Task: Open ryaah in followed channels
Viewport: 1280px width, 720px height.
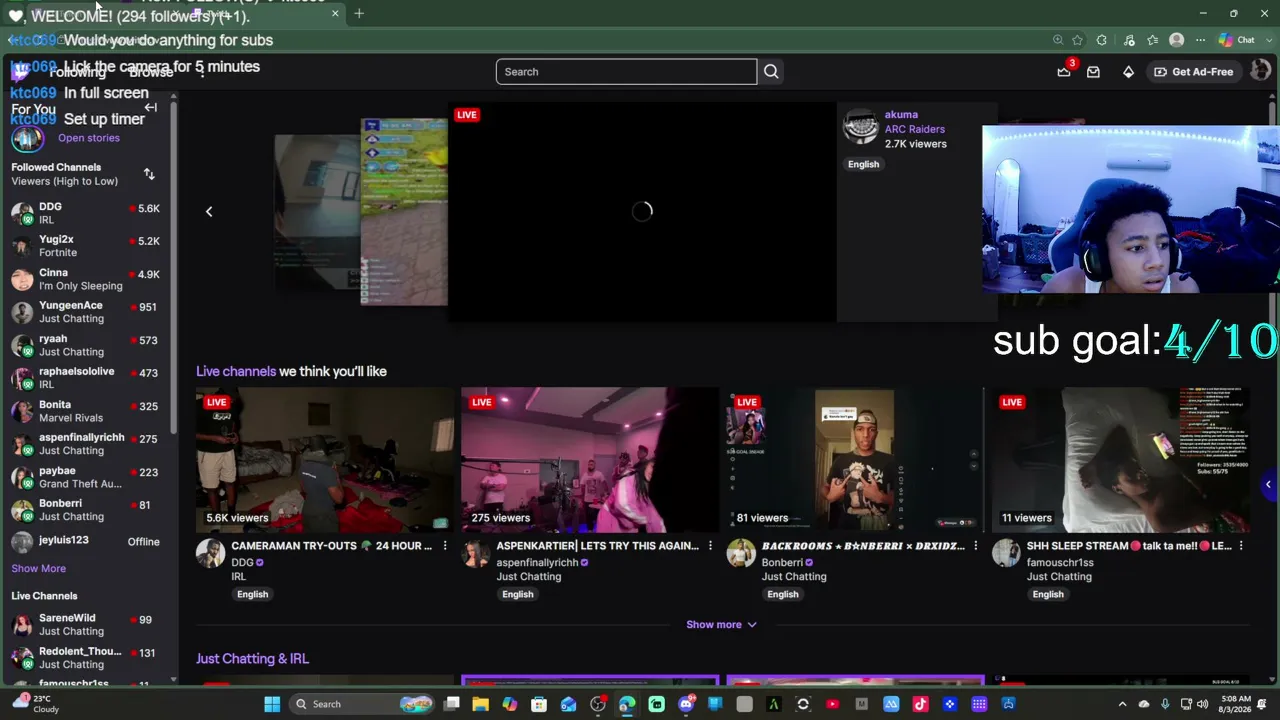Action: click(x=86, y=345)
